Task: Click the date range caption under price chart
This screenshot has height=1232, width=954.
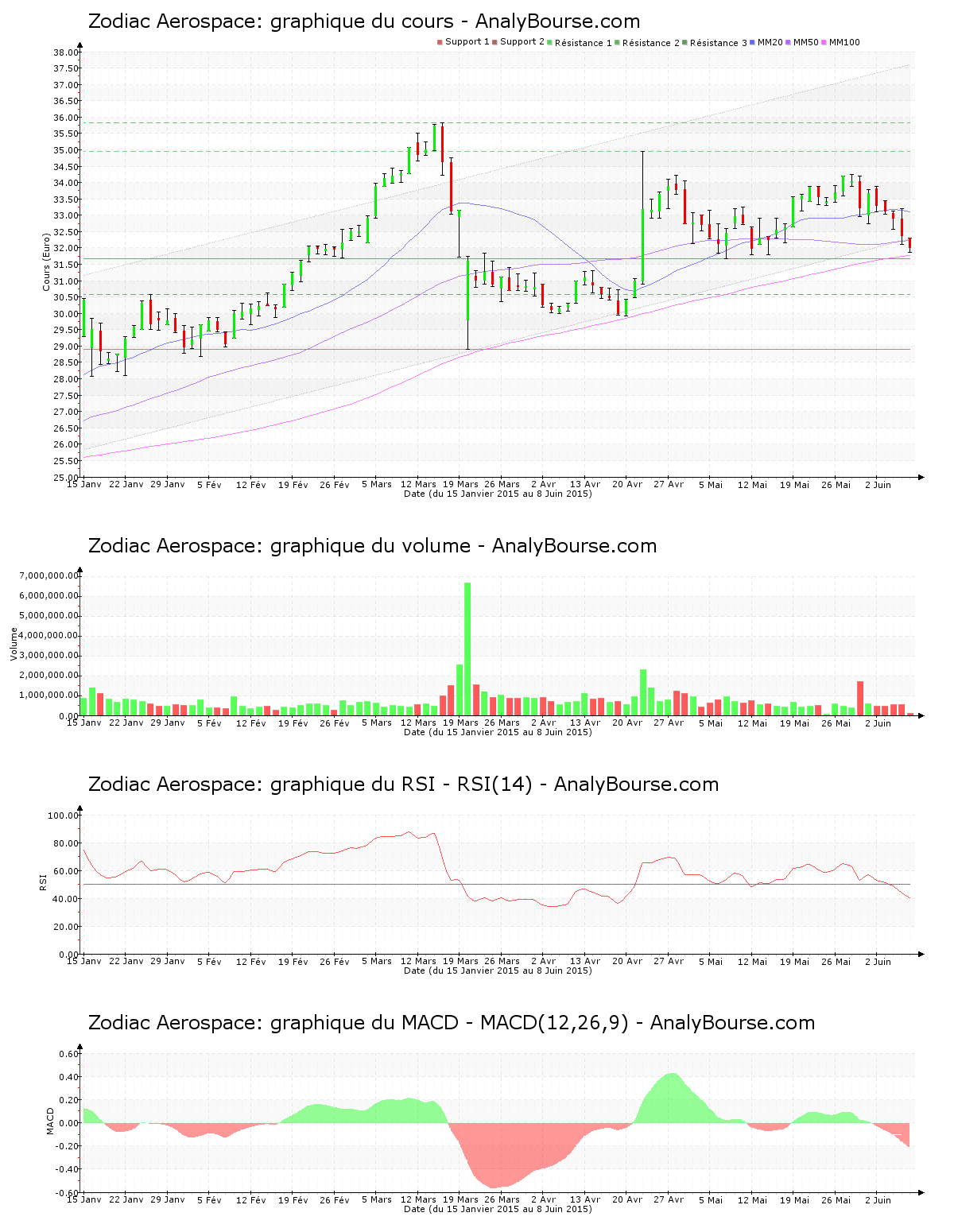Action: [498, 494]
